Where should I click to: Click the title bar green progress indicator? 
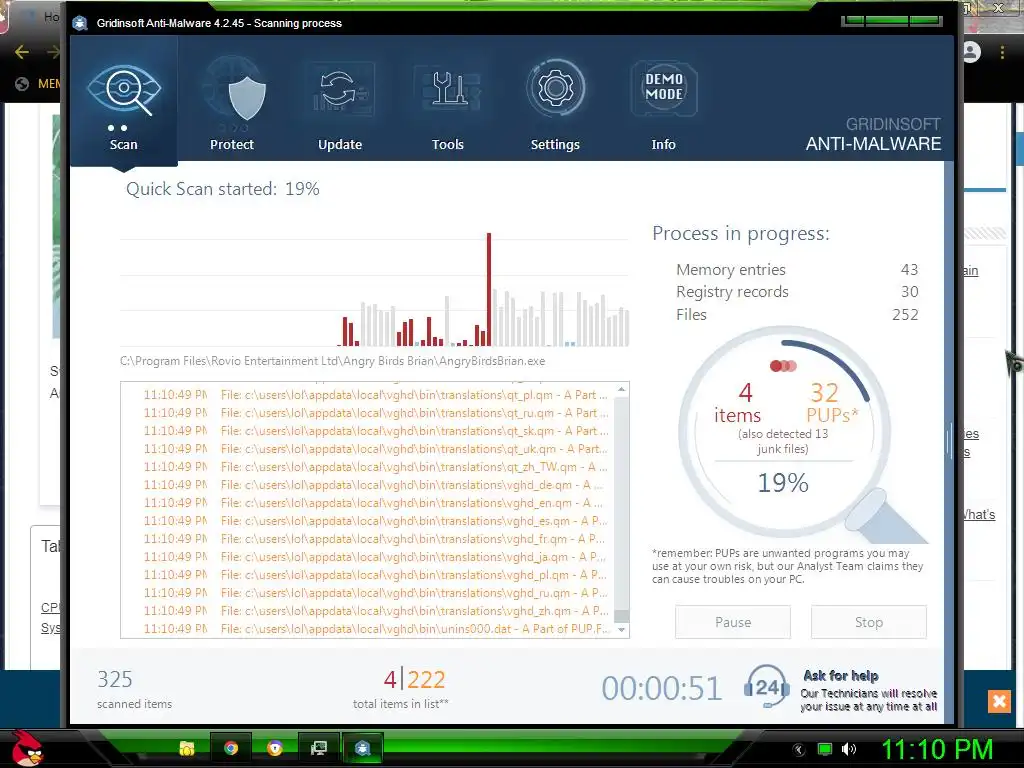892,21
